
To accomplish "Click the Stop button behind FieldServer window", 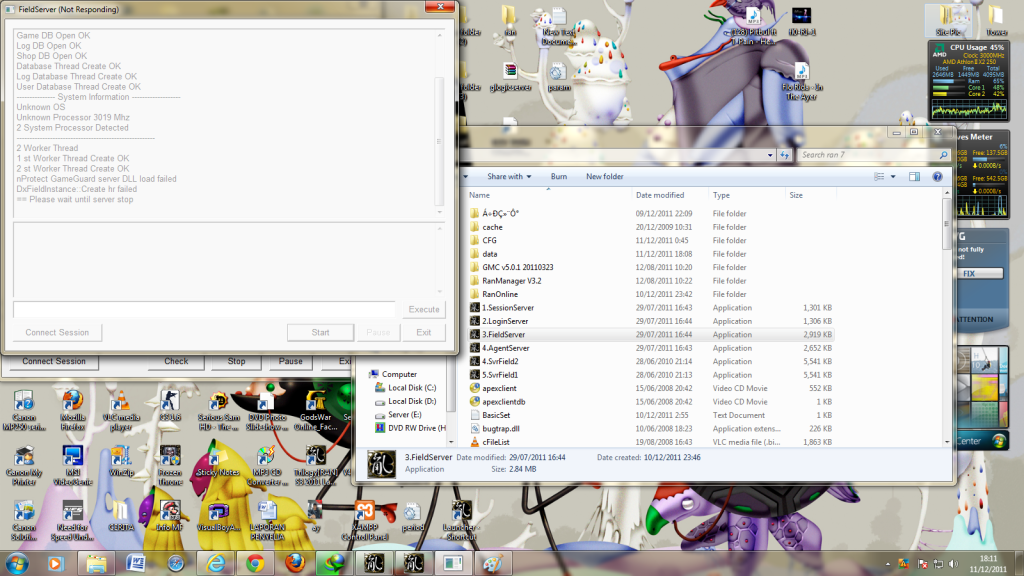I will click(236, 361).
